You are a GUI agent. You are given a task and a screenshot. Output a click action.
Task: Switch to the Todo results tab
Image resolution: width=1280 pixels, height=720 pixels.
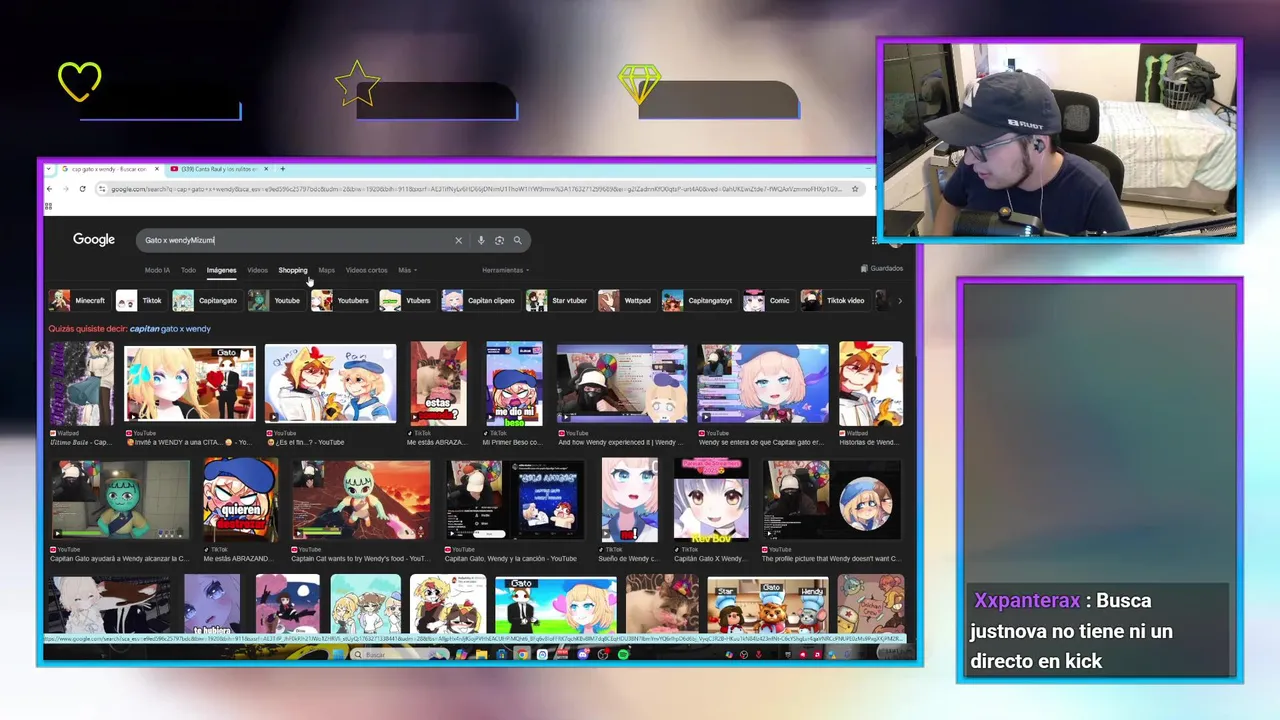(x=188, y=270)
